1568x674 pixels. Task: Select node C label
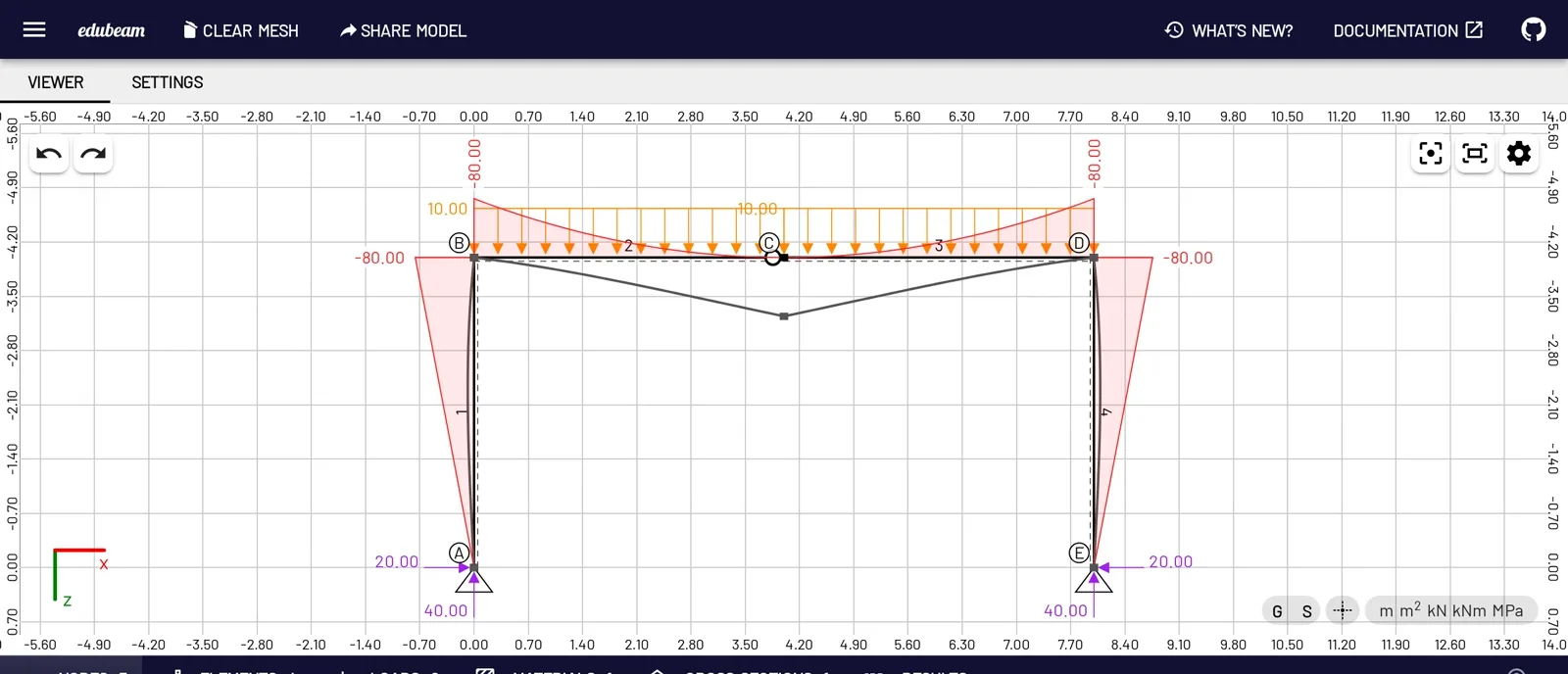point(769,243)
